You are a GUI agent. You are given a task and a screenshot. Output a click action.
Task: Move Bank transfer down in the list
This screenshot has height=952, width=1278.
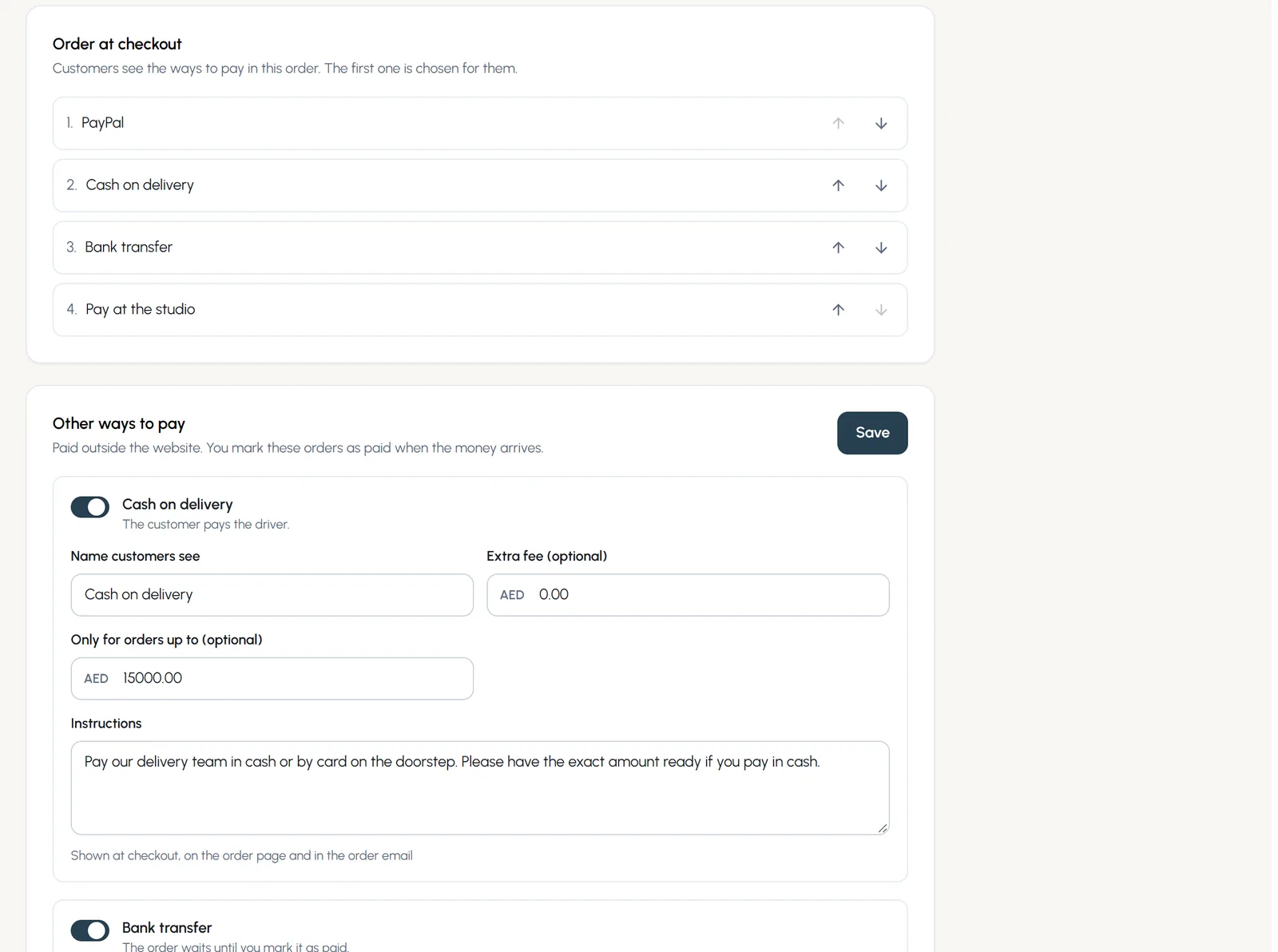click(881, 248)
